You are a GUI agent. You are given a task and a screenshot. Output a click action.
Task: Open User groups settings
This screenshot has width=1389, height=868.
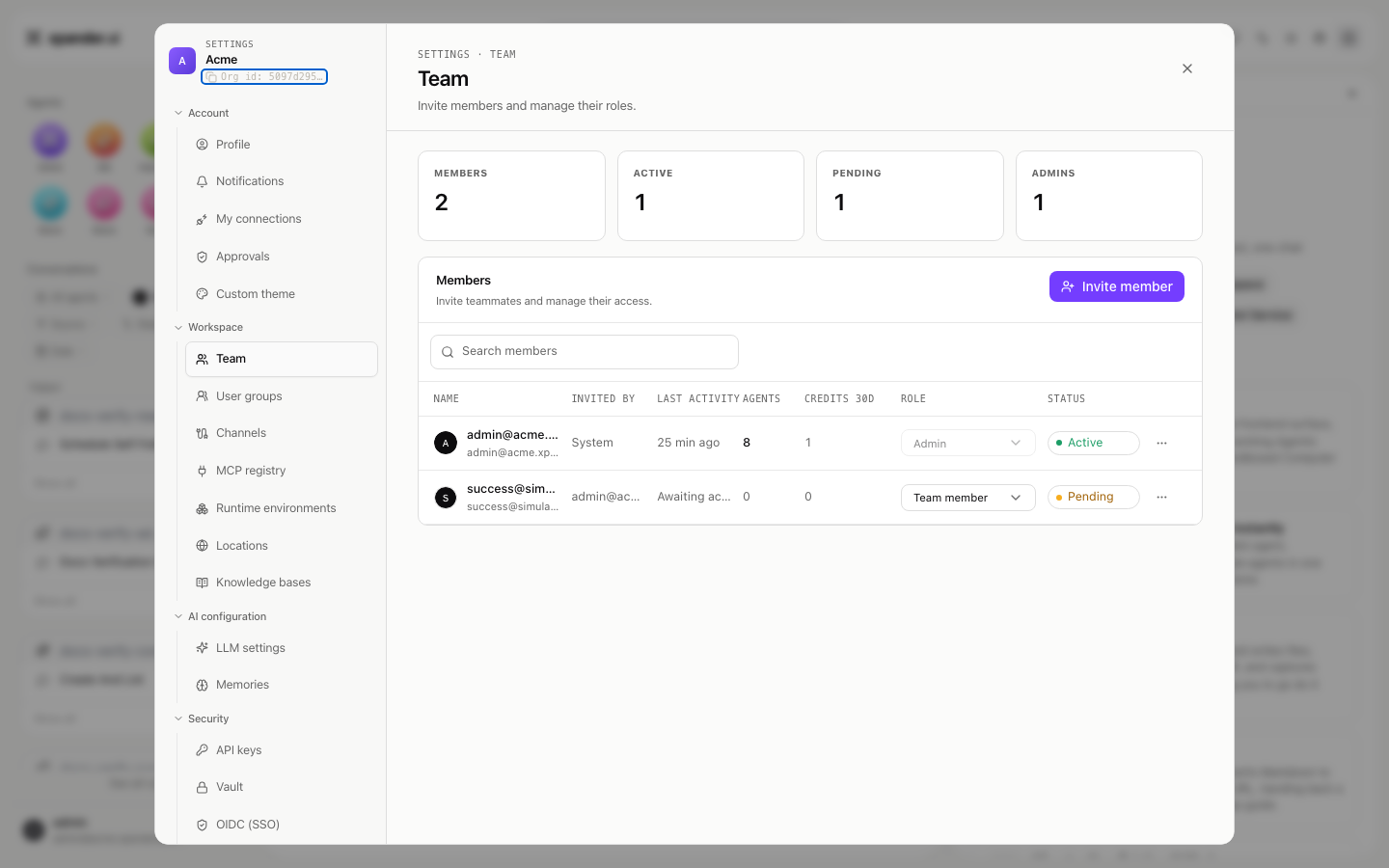pyautogui.click(x=282, y=396)
